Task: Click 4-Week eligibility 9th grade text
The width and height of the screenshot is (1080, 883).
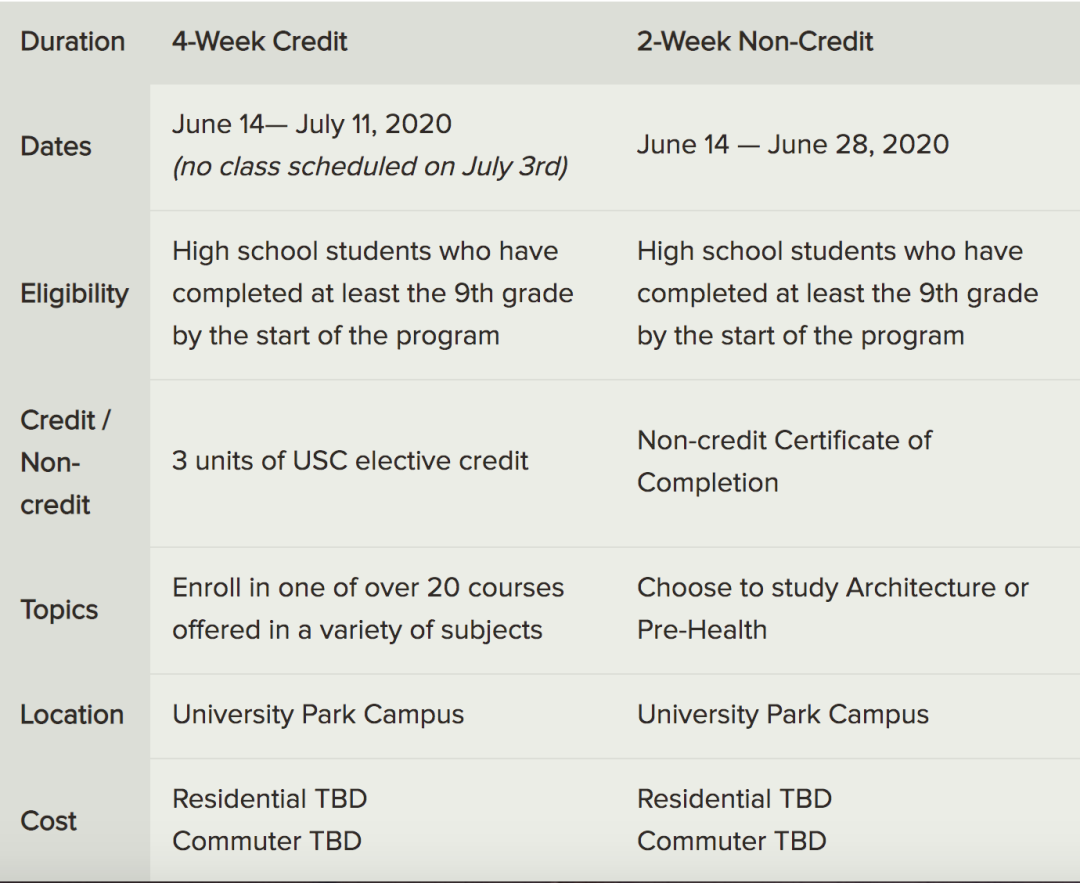Action: [372, 294]
